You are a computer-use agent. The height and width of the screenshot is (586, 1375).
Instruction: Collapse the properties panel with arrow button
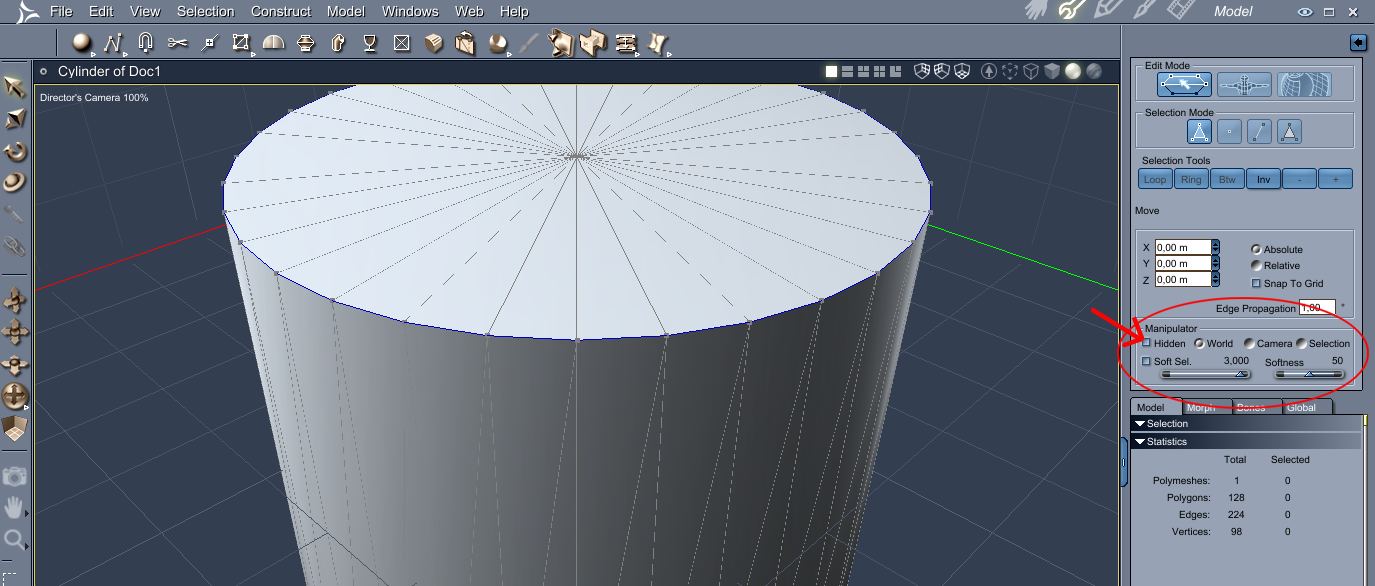click(1357, 42)
